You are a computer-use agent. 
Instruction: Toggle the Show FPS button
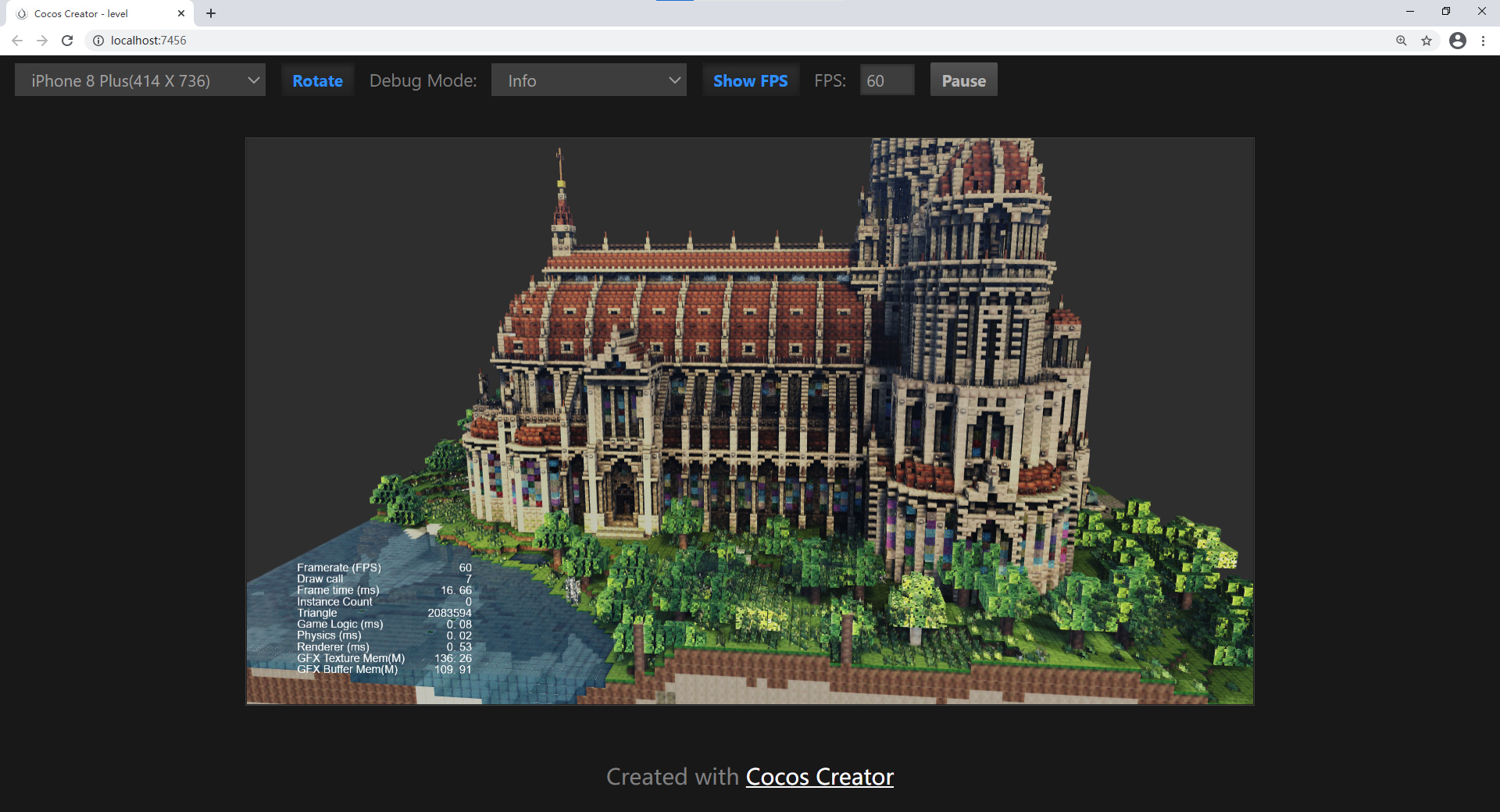coord(750,80)
